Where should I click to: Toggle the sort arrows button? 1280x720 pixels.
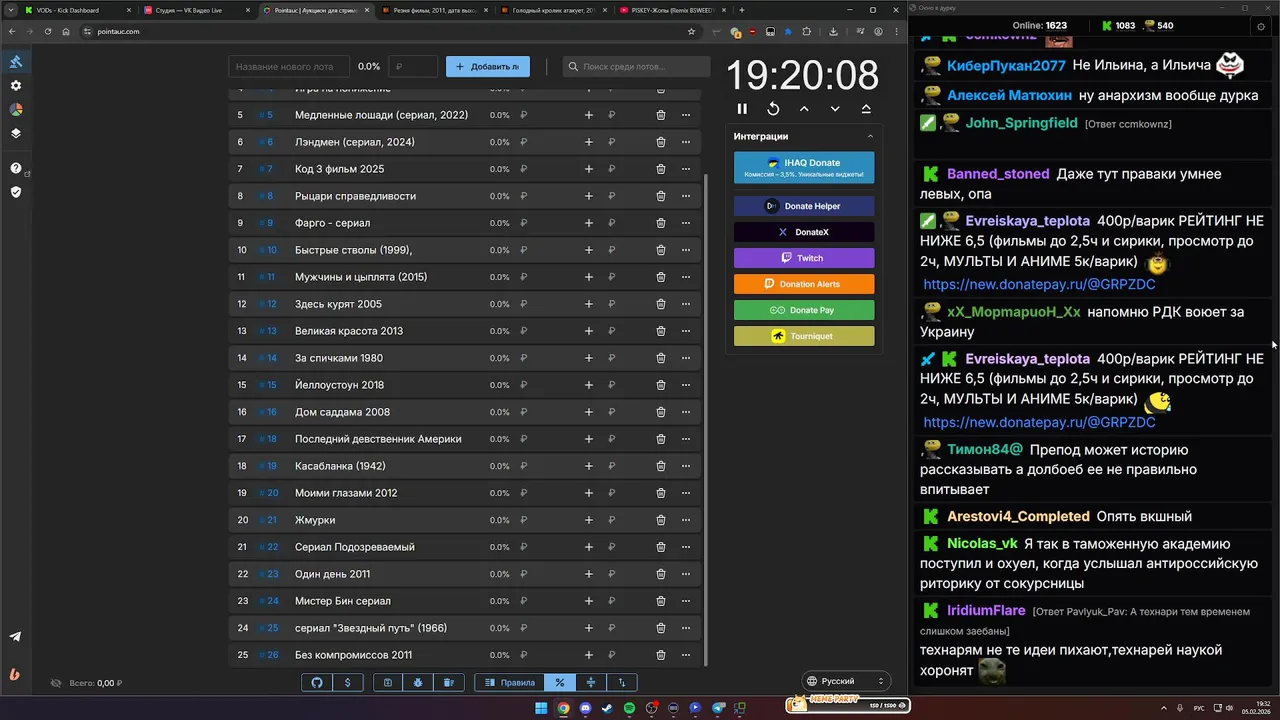622,682
